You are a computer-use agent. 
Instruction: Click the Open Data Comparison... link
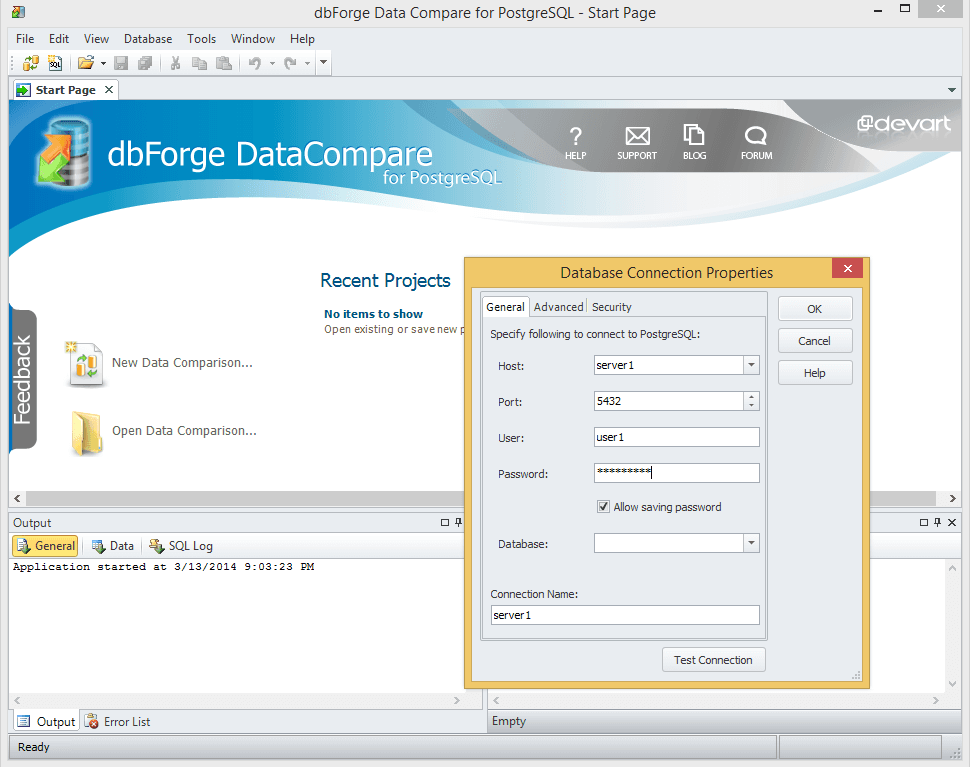[184, 431]
